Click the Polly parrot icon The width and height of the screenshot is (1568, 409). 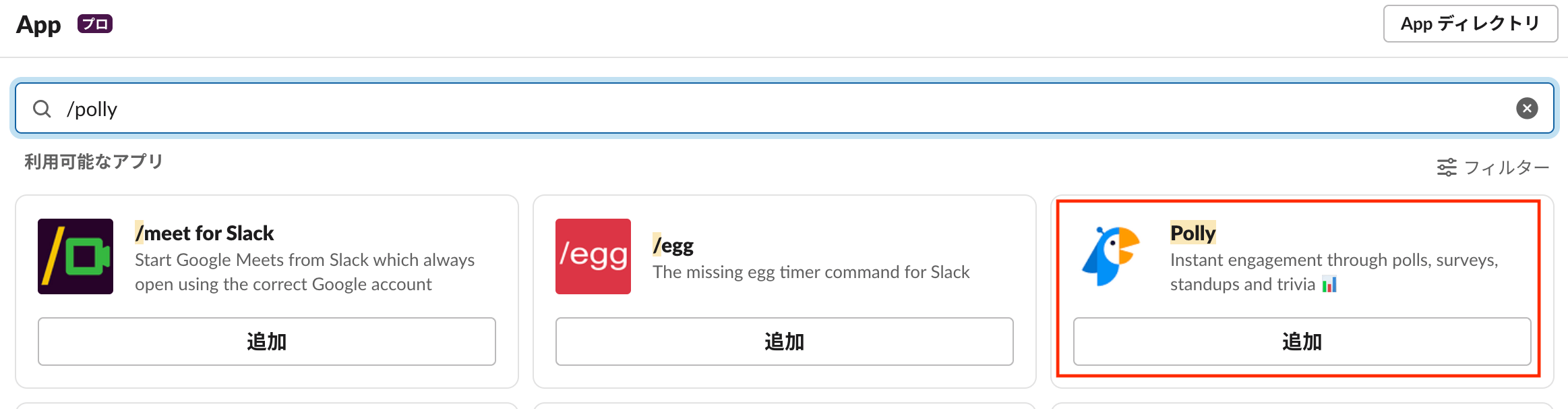1111,256
